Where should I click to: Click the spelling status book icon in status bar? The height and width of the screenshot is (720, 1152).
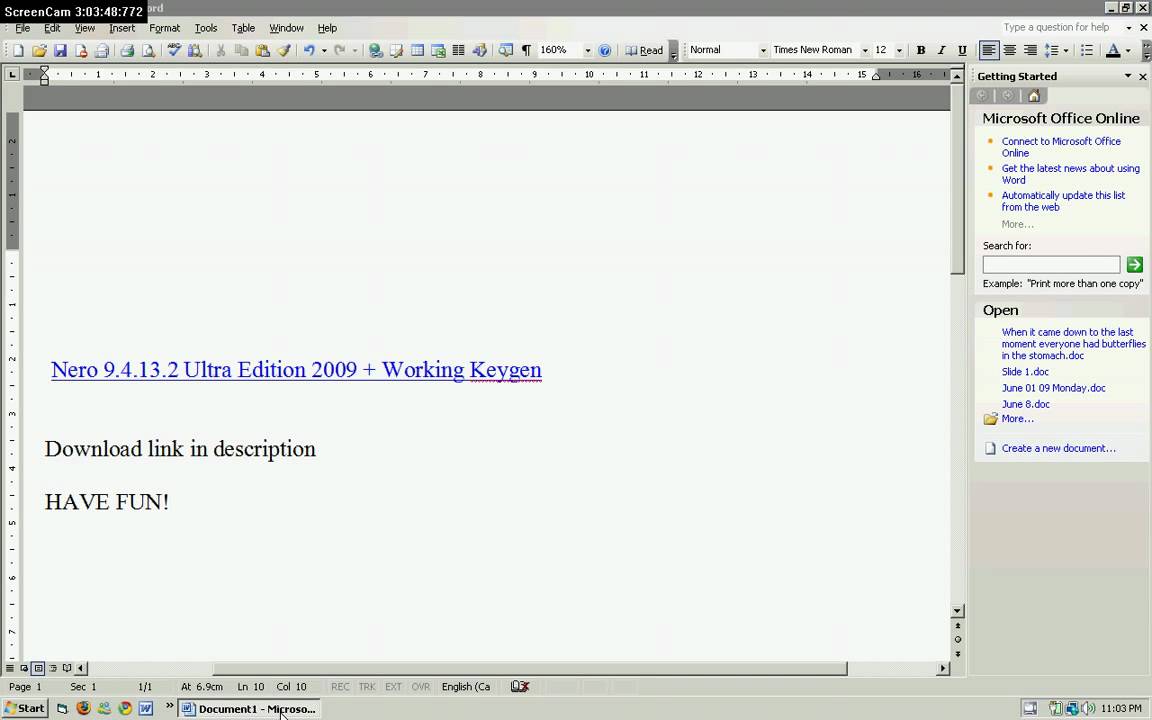pyautogui.click(x=520, y=686)
